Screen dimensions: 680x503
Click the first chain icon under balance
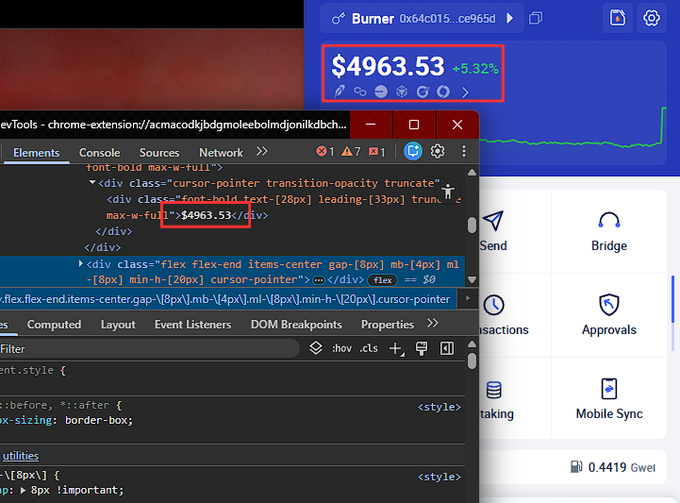(x=339, y=91)
